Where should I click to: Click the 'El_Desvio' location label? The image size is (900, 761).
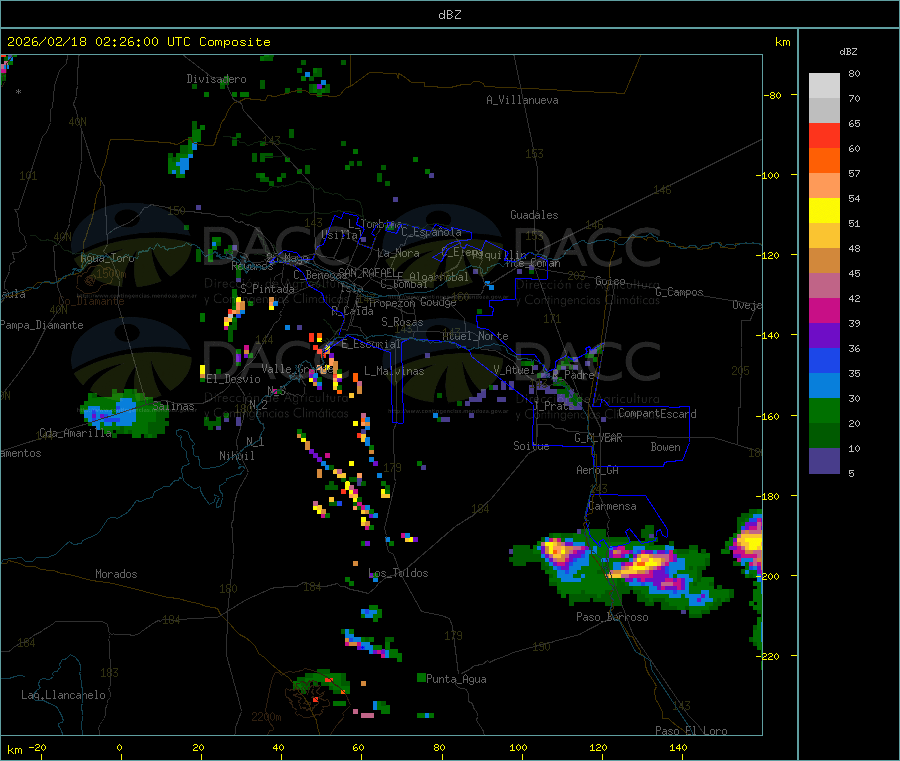click(234, 379)
